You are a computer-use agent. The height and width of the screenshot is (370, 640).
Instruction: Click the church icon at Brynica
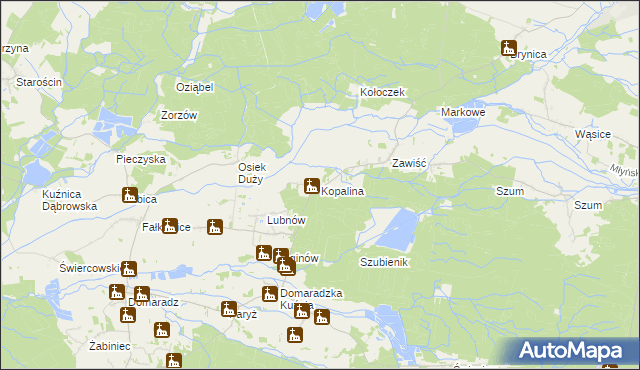click(x=509, y=48)
